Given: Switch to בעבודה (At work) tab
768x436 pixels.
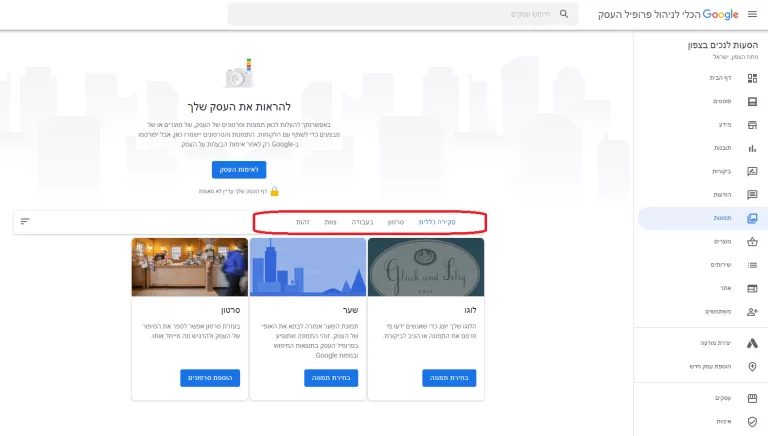Looking at the screenshot, I should (x=362, y=222).
